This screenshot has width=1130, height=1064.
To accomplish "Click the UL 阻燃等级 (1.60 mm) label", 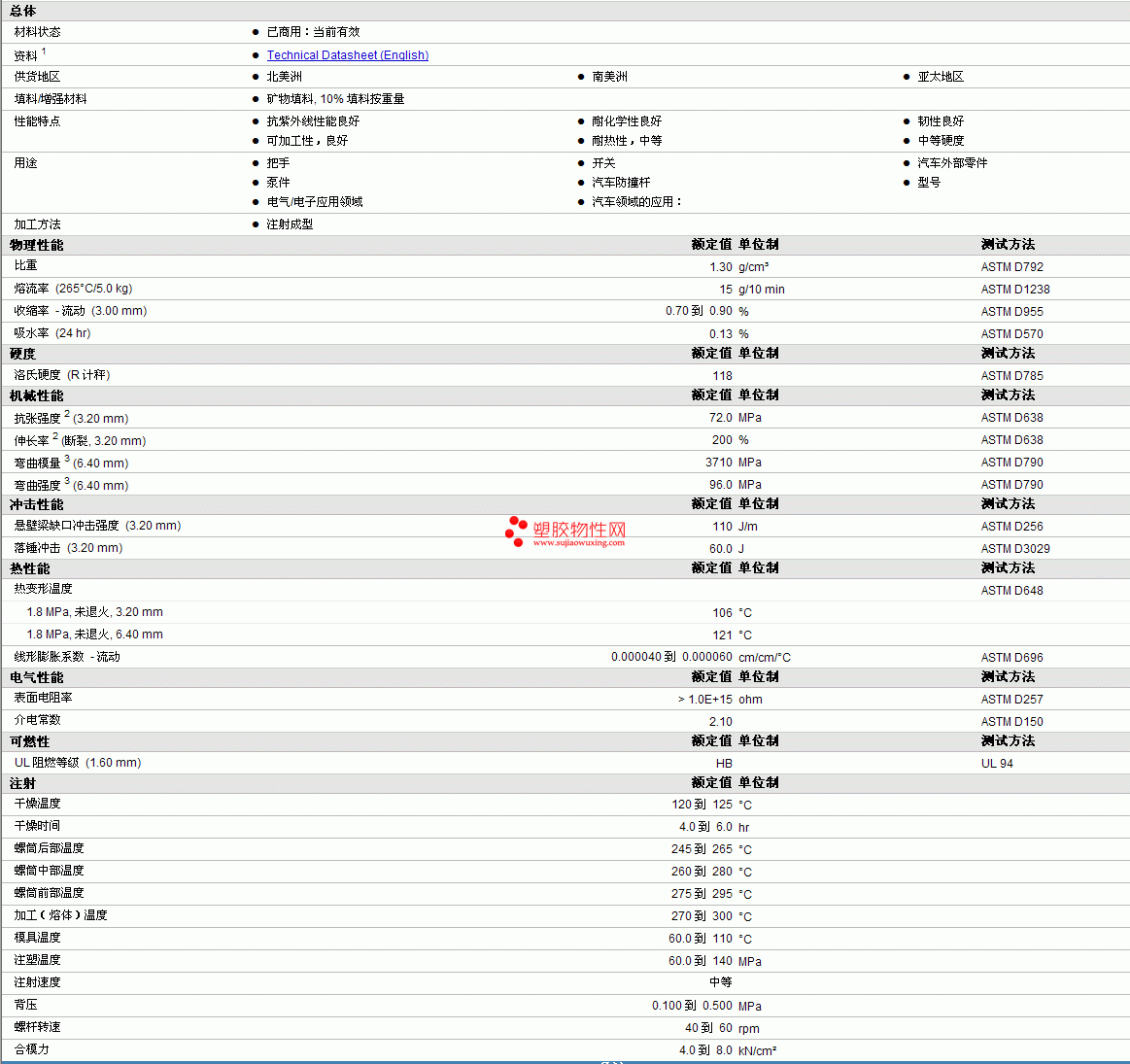I will 78,763.
